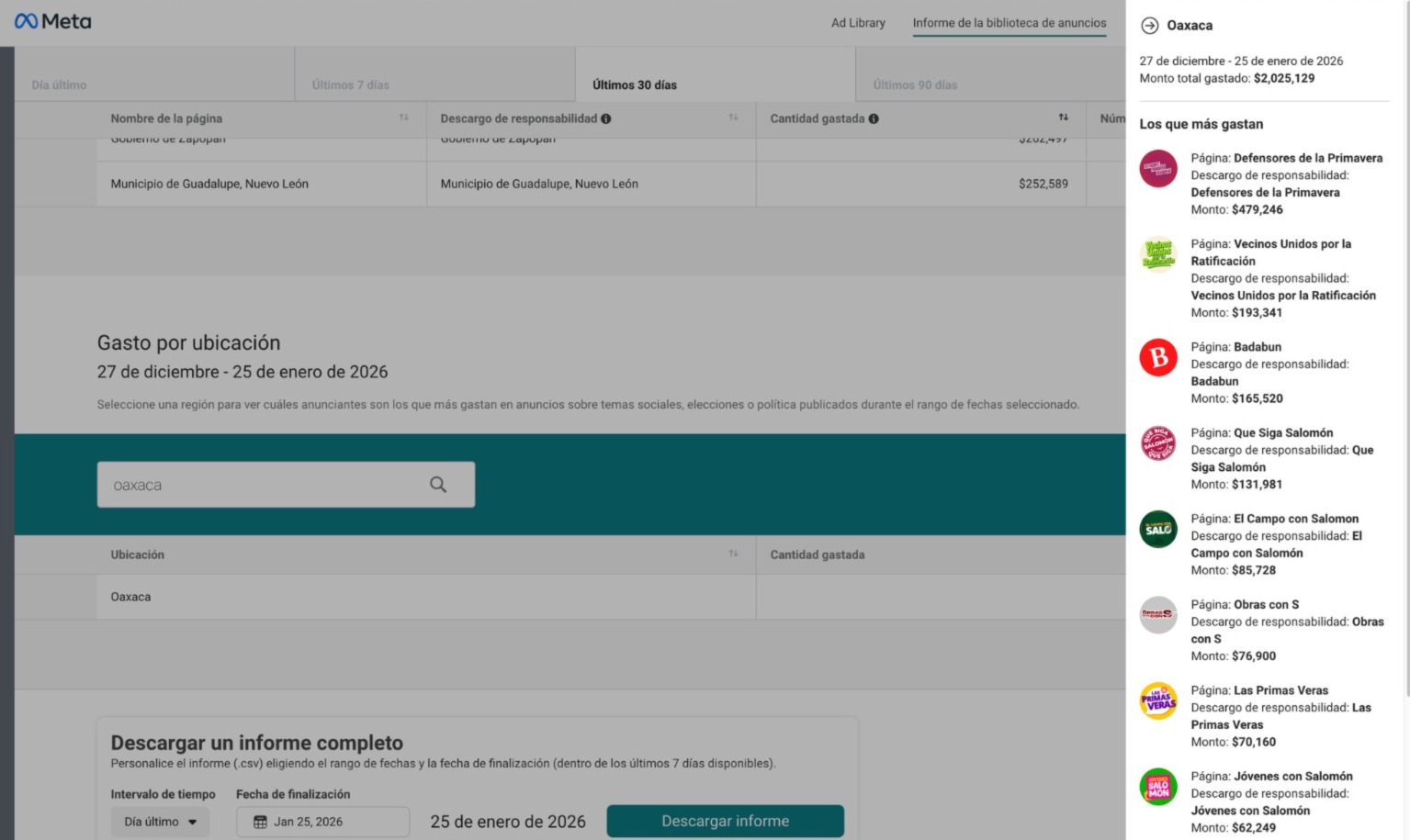Click the Descargar informe button

click(726, 821)
